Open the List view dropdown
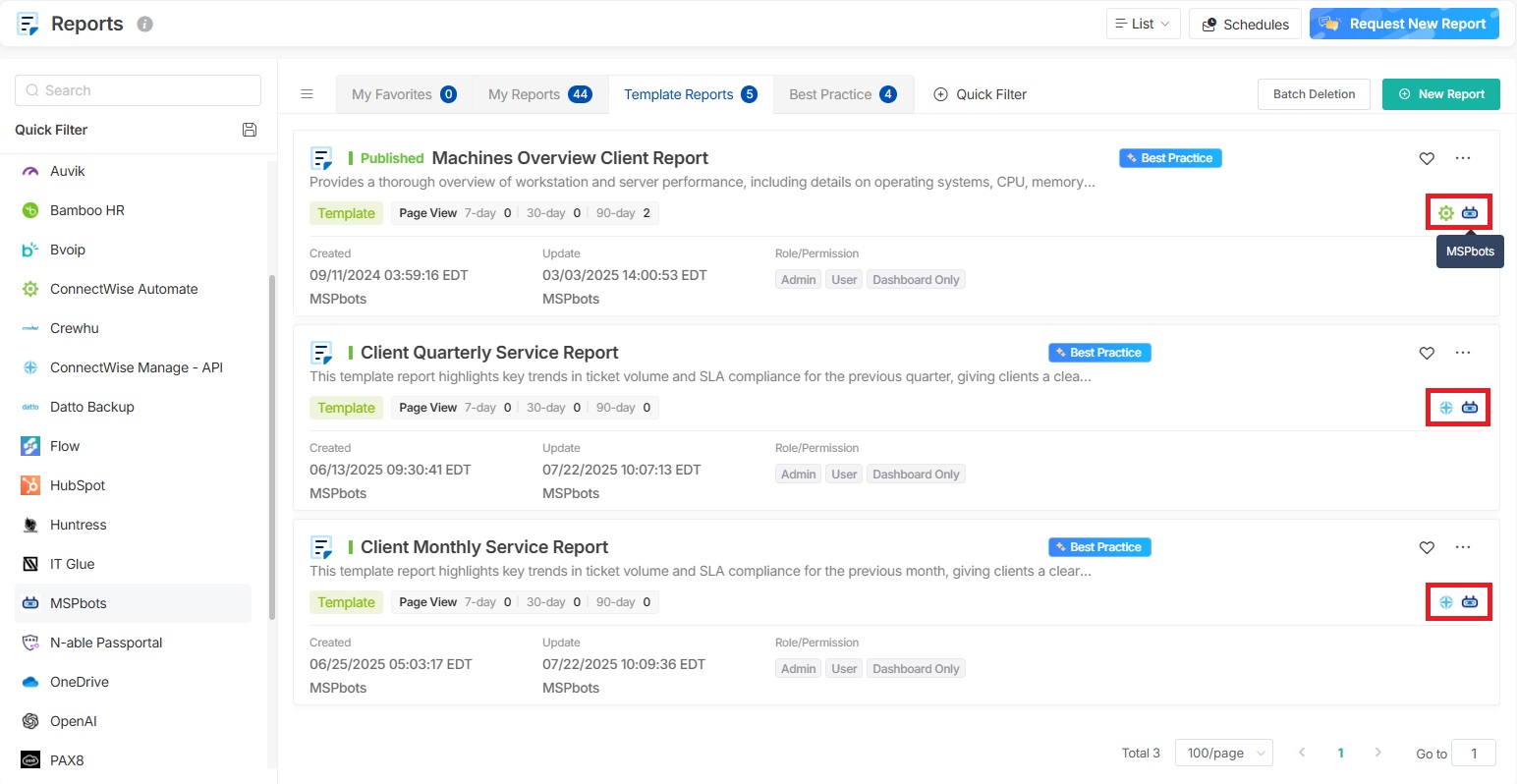The height and width of the screenshot is (784, 1517). 1143,24
